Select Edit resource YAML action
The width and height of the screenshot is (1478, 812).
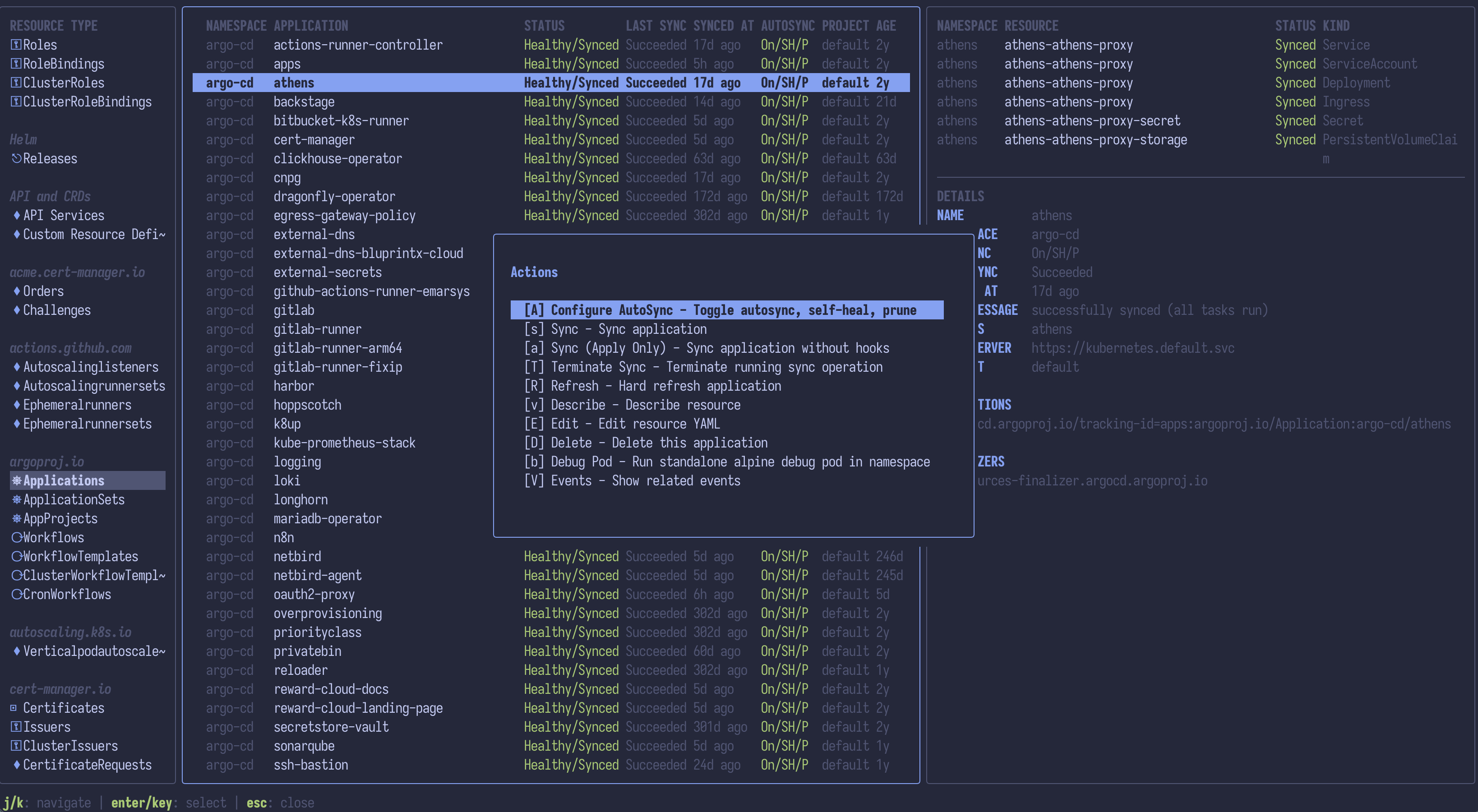(621, 424)
